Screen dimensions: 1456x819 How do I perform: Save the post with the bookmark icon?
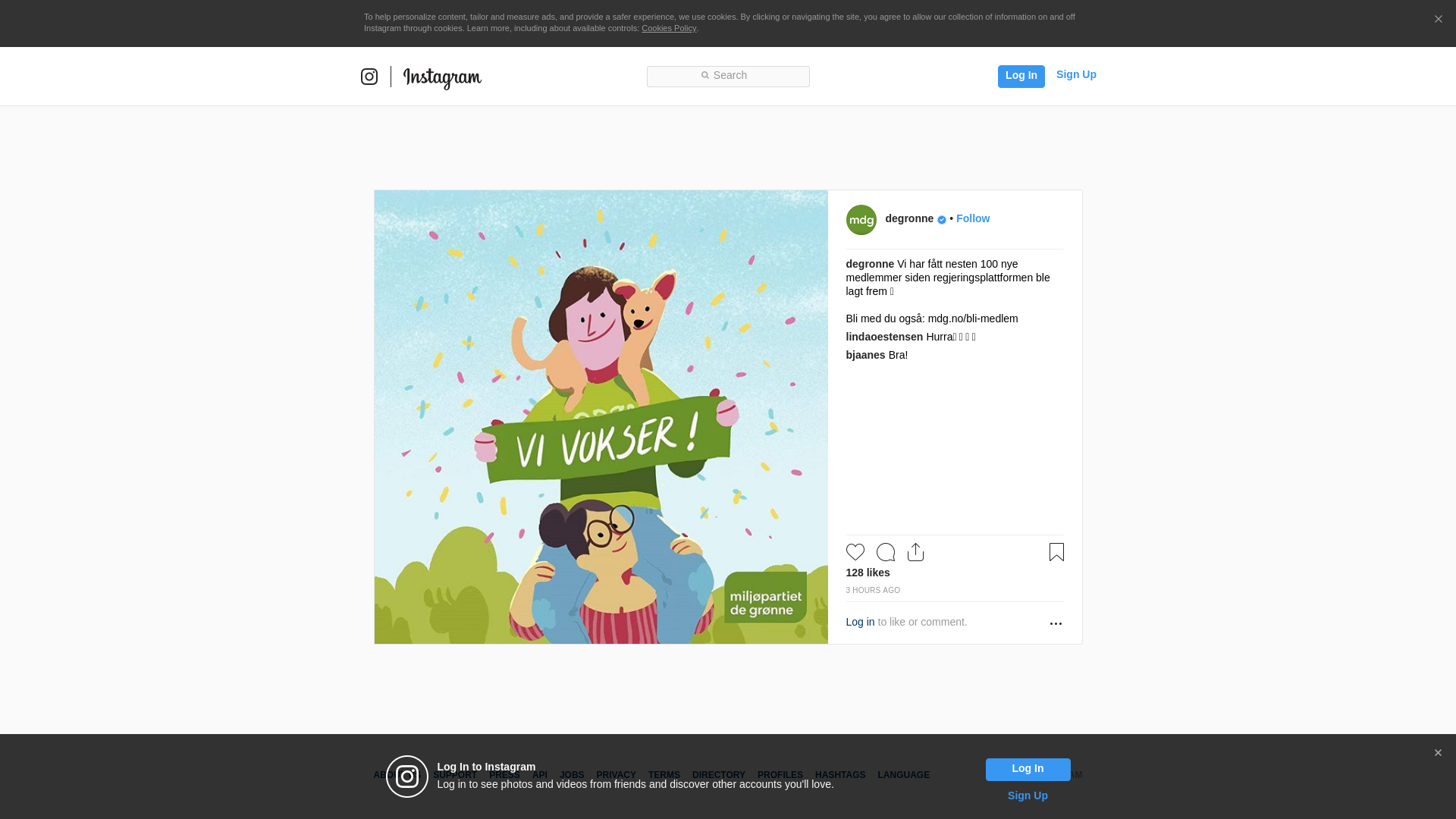pos(1056,552)
